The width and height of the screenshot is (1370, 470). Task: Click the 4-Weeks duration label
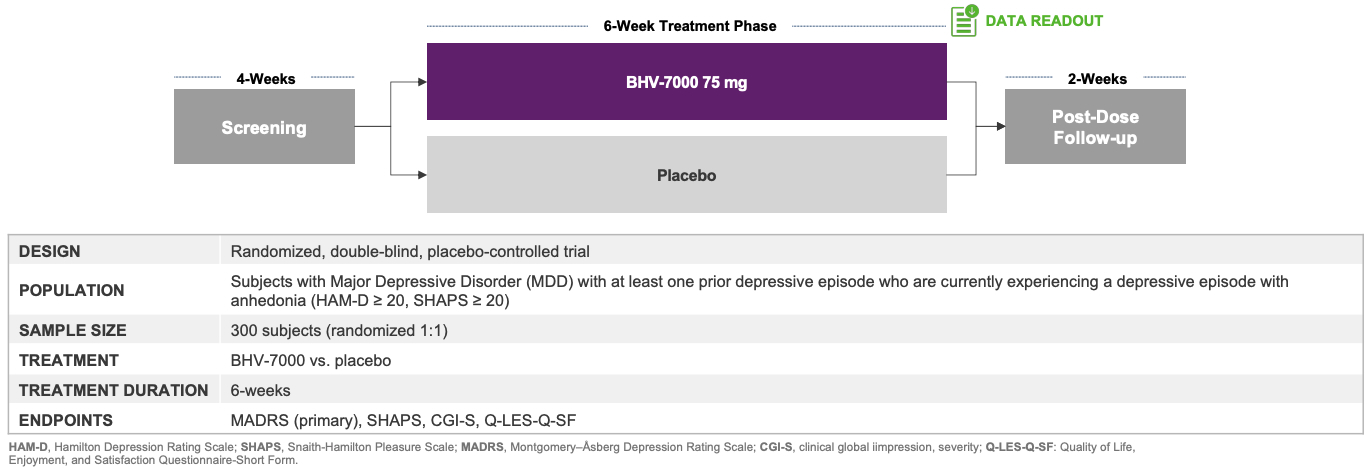tap(265, 78)
